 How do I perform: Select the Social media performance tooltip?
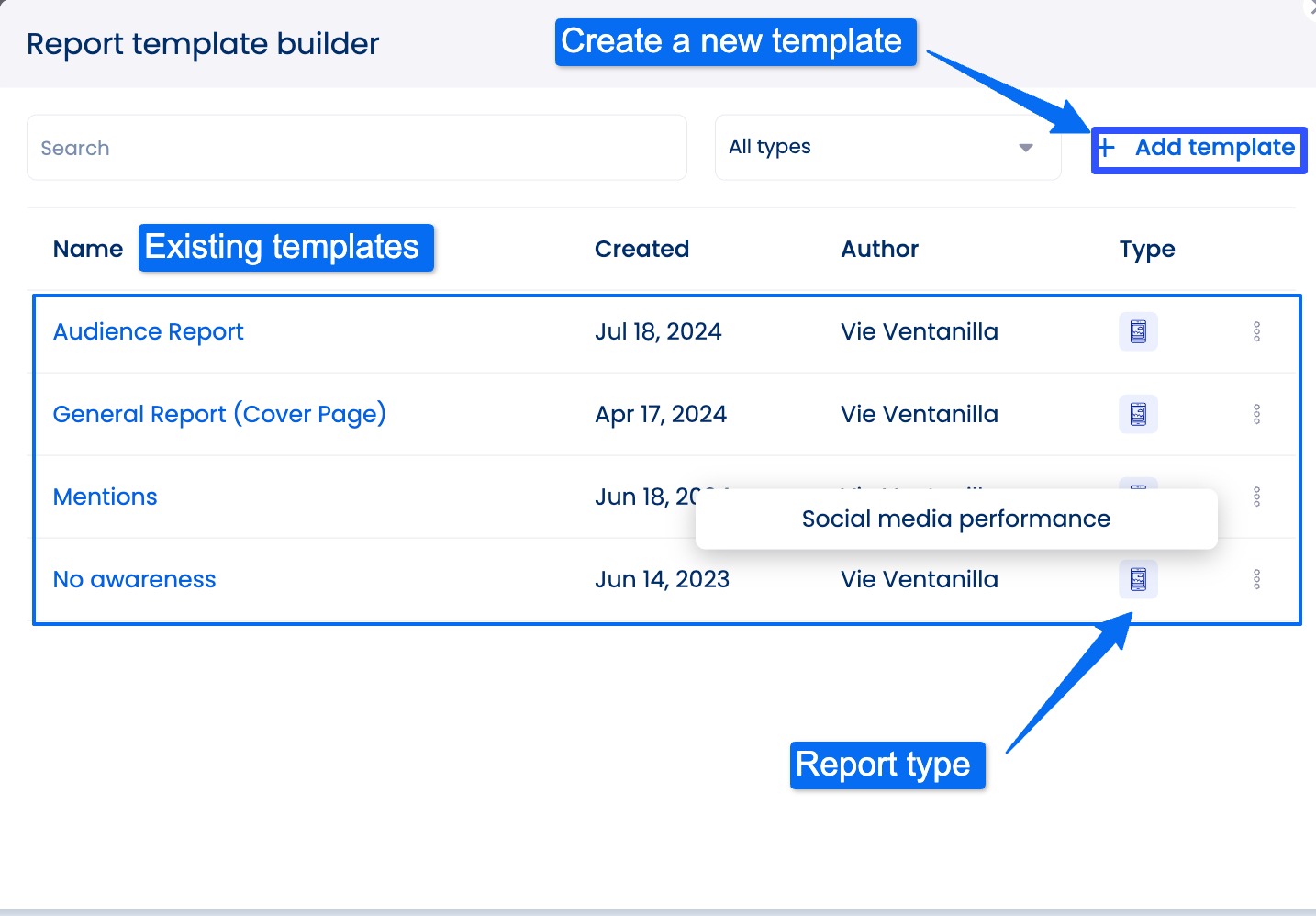[x=956, y=519]
